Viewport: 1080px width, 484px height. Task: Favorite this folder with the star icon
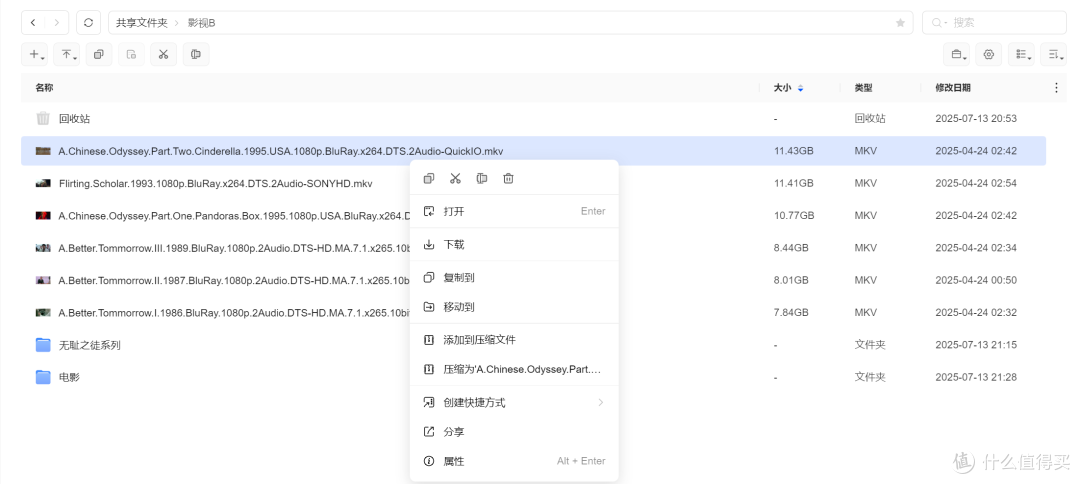pyautogui.click(x=900, y=23)
